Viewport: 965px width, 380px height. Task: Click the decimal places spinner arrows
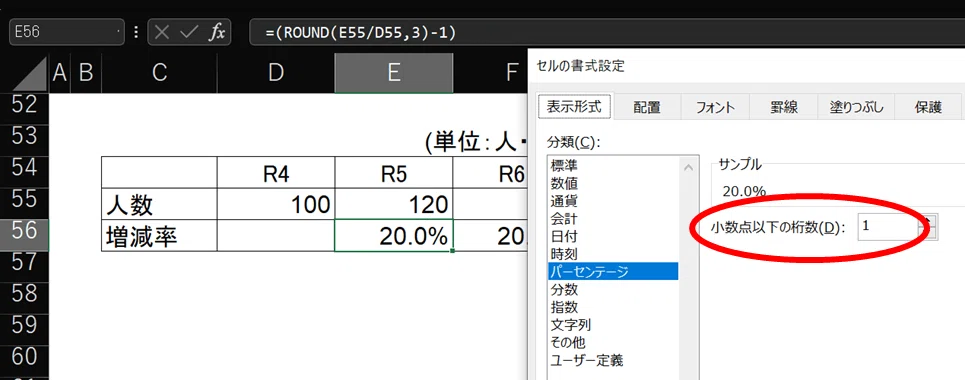click(x=929, y=227)
